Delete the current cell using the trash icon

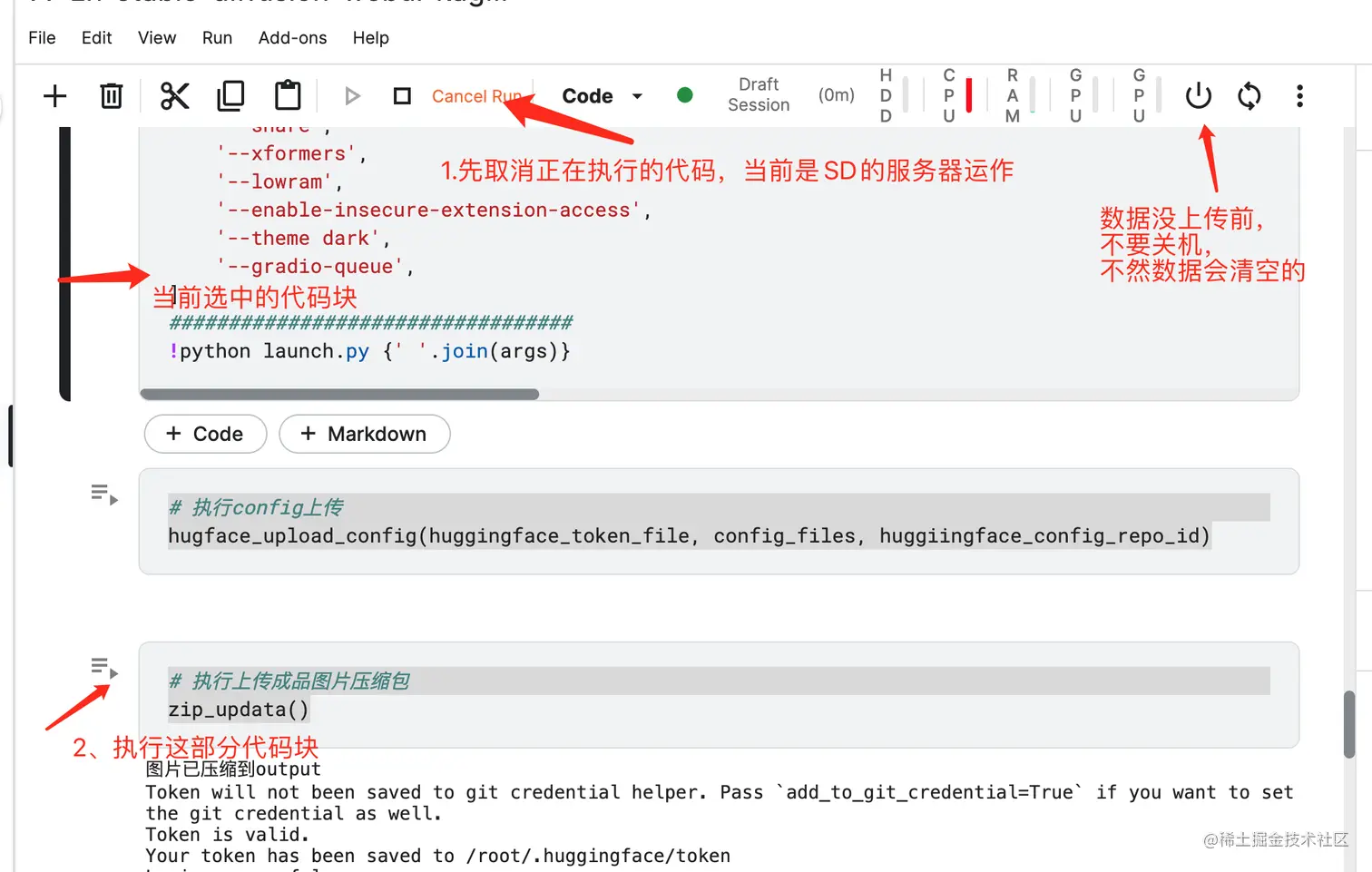point(111,95)
